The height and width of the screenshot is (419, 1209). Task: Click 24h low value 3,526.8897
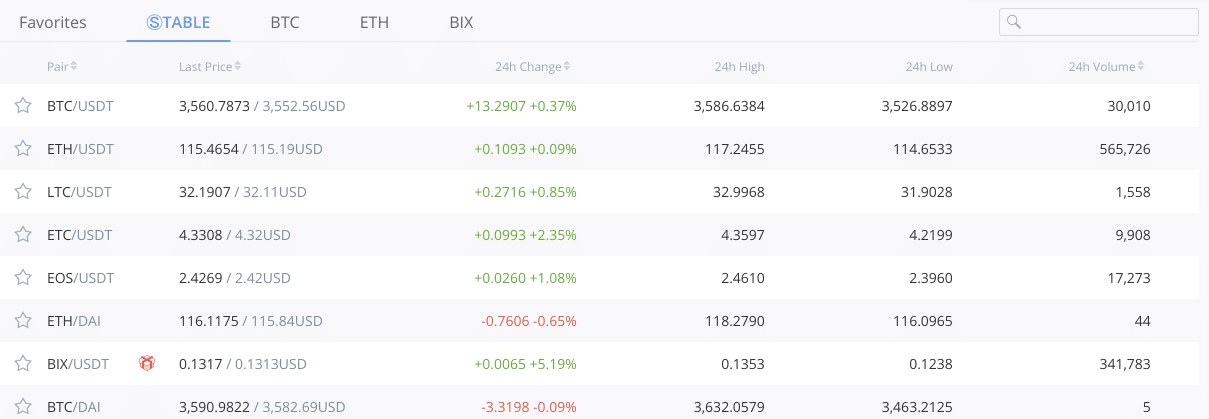[x=917, y=106]
